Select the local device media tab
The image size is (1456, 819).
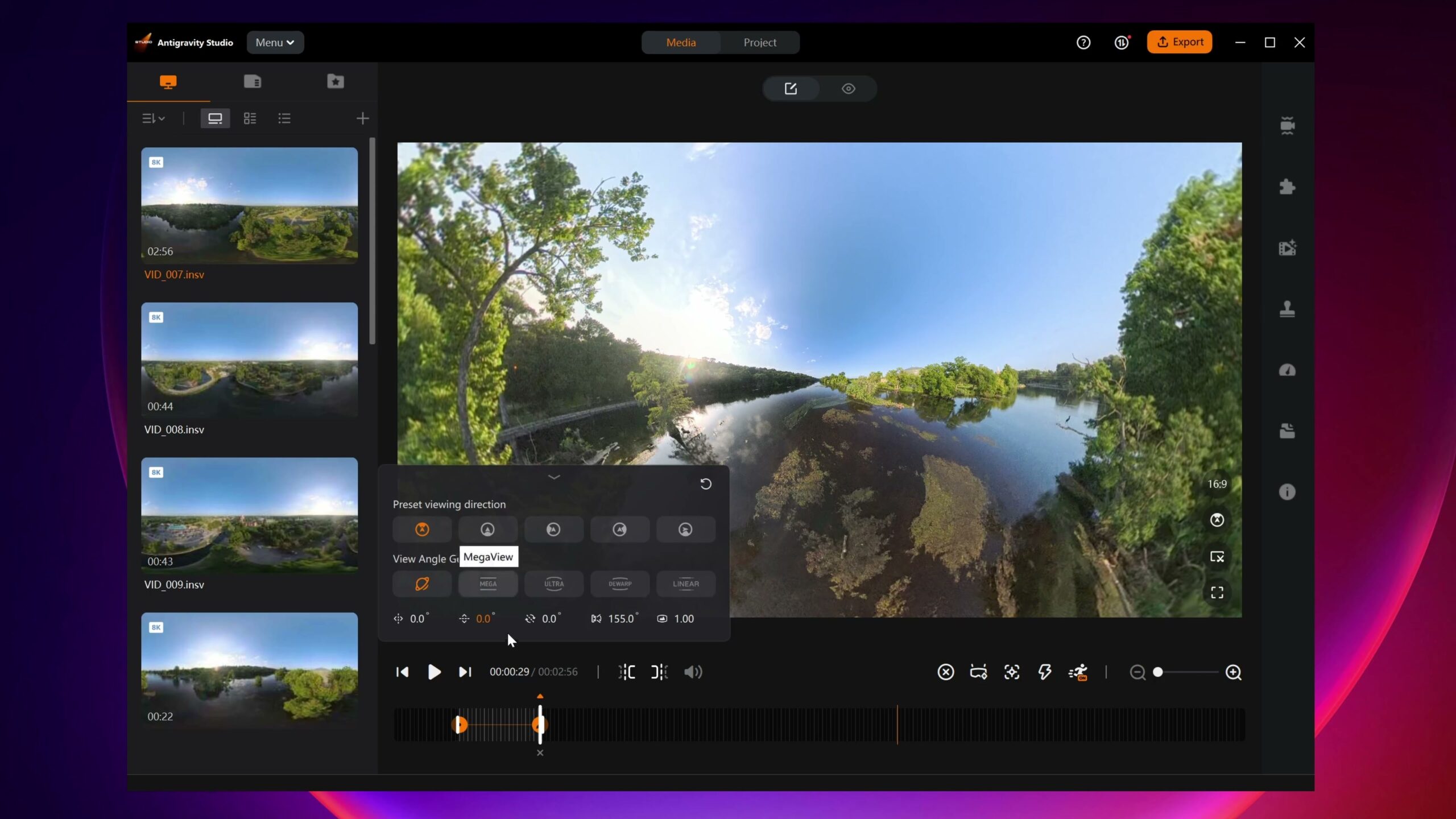coord(168,82)
